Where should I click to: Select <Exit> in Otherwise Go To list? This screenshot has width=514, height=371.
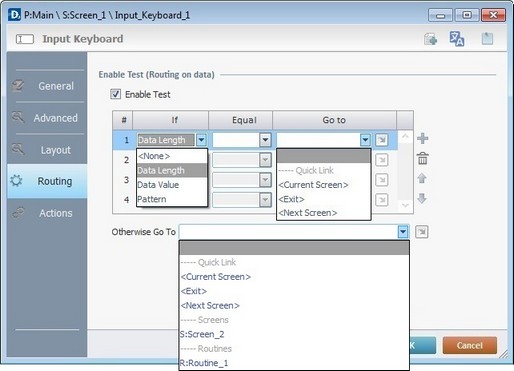coord(294,291)
